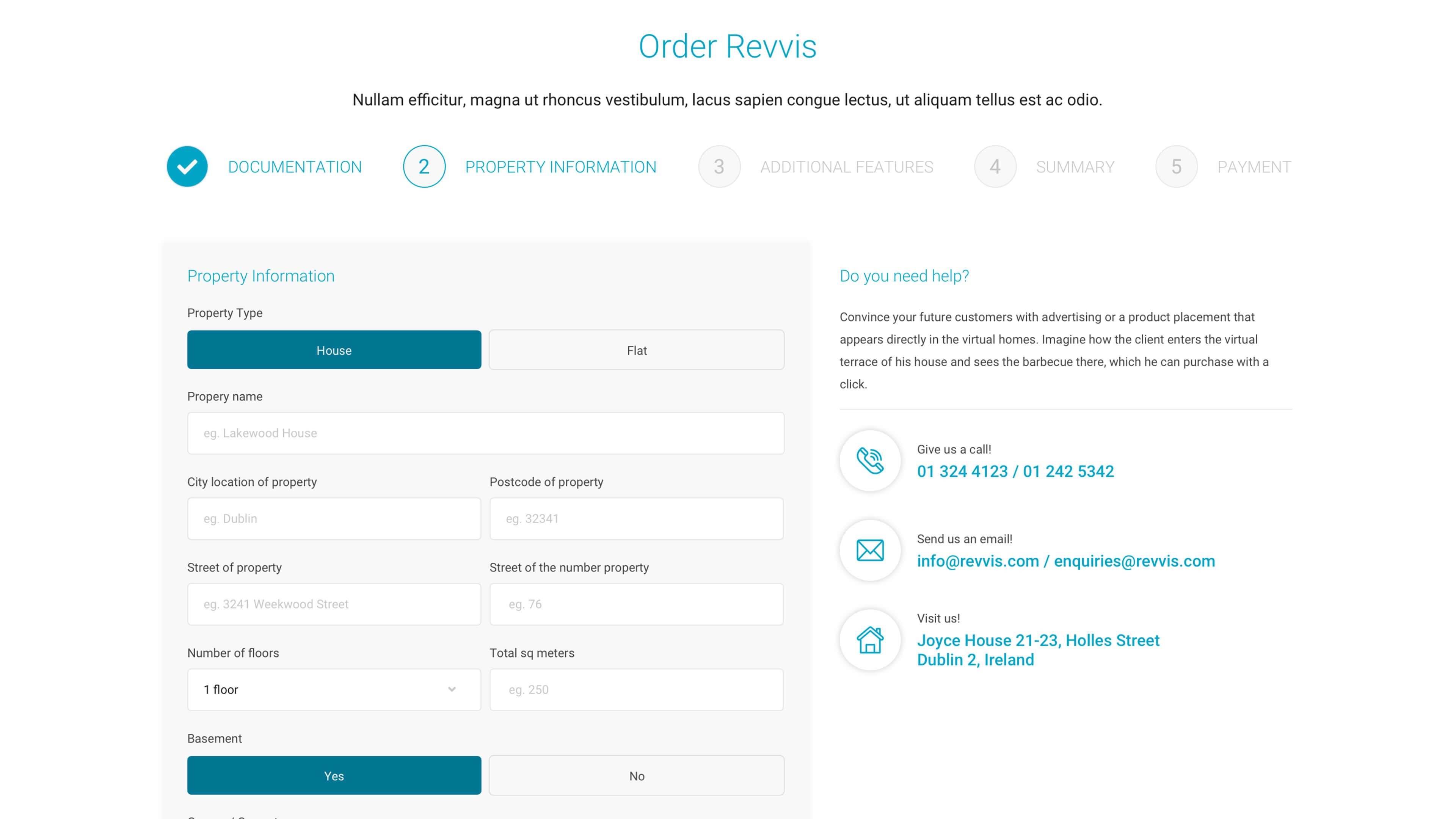This screenshot has width=1456, height=819.
Task: Open the Additional Features step
Action: coord(846,167)
